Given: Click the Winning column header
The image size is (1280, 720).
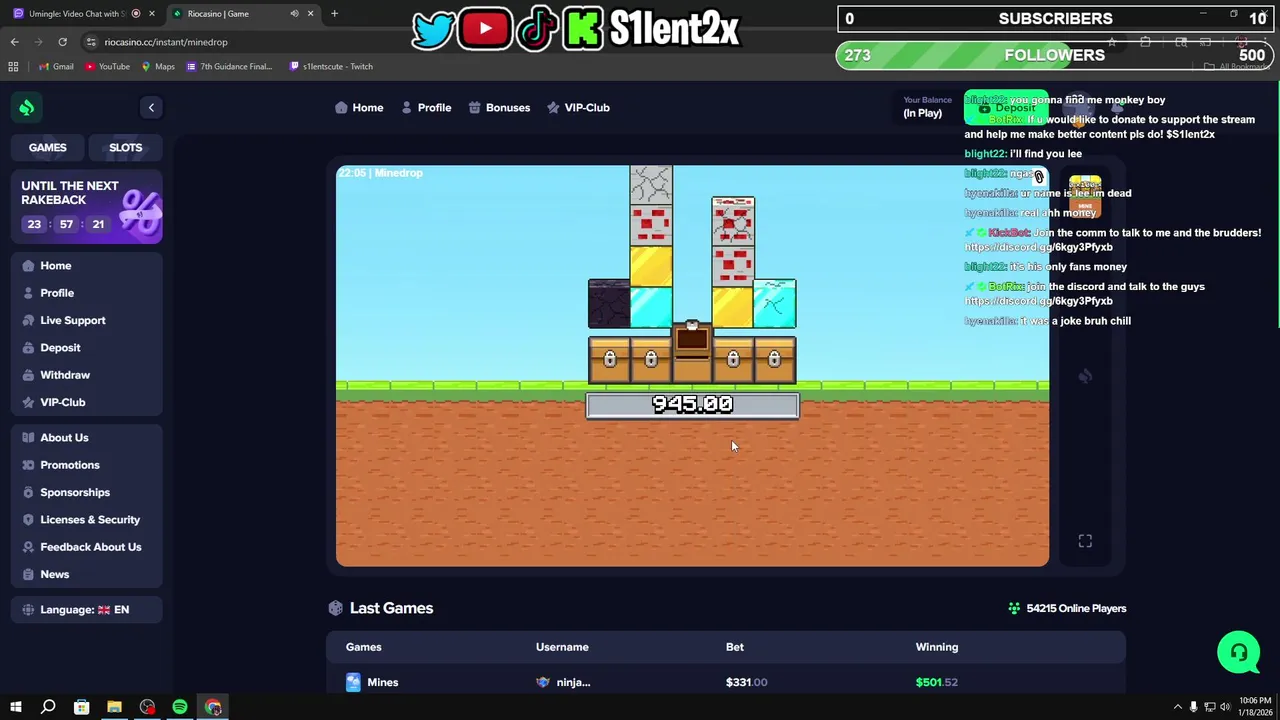Looking at the screenshot, I should 937,647.
